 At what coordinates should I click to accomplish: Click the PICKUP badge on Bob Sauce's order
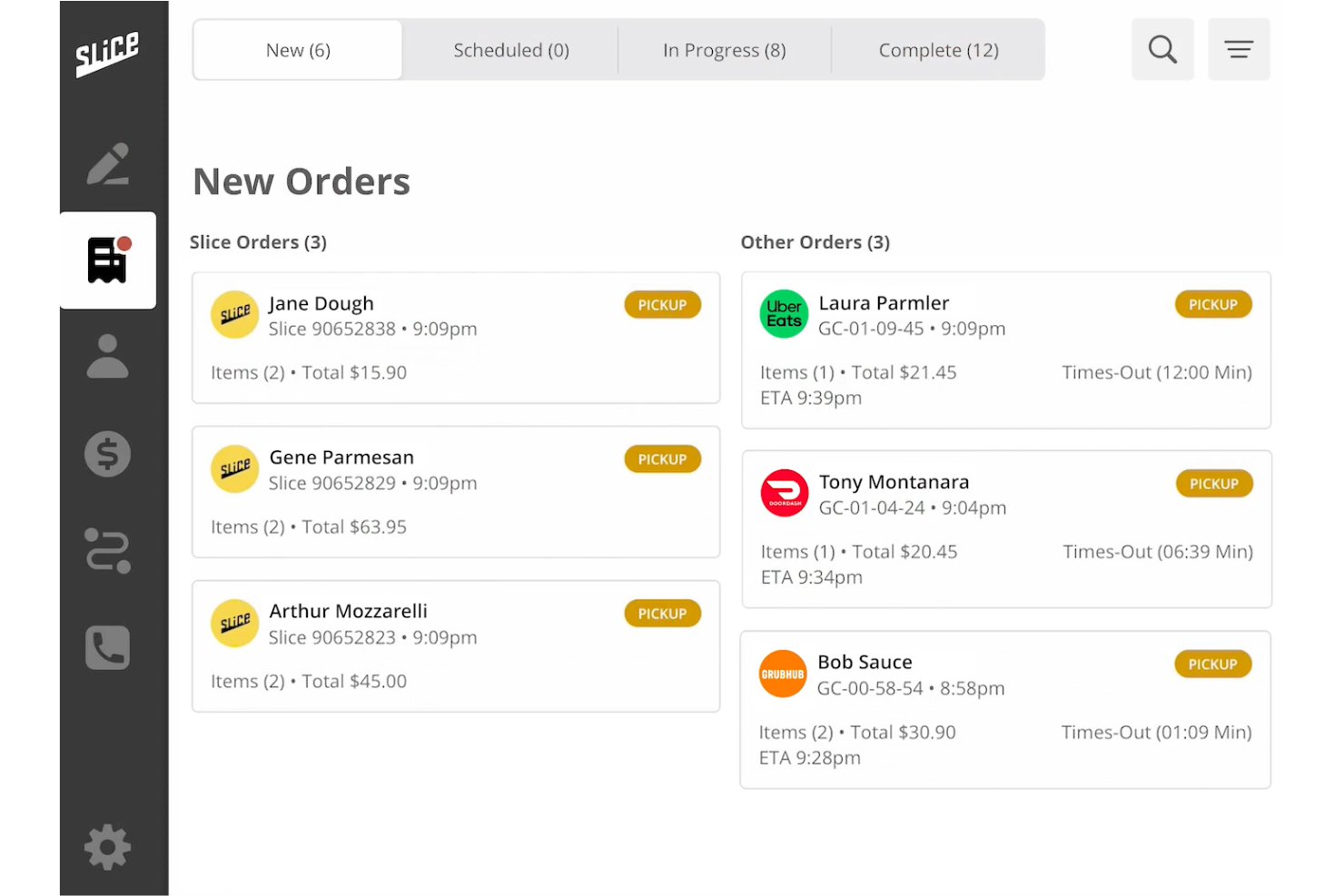click(1213, 664)
